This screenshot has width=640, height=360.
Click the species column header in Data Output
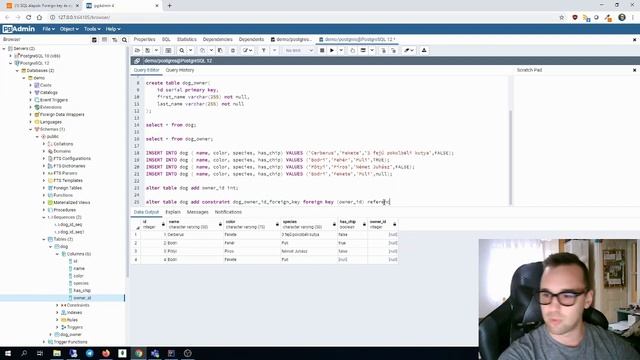point(309,224)
